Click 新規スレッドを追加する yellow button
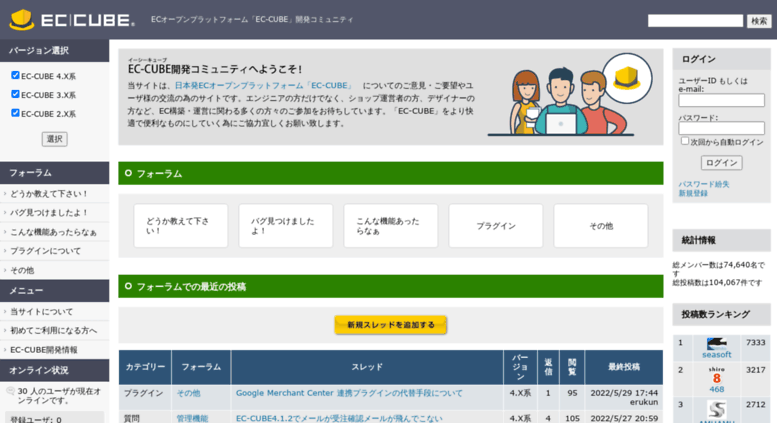This screenshot has height=423, width=777. pos(390,325)
